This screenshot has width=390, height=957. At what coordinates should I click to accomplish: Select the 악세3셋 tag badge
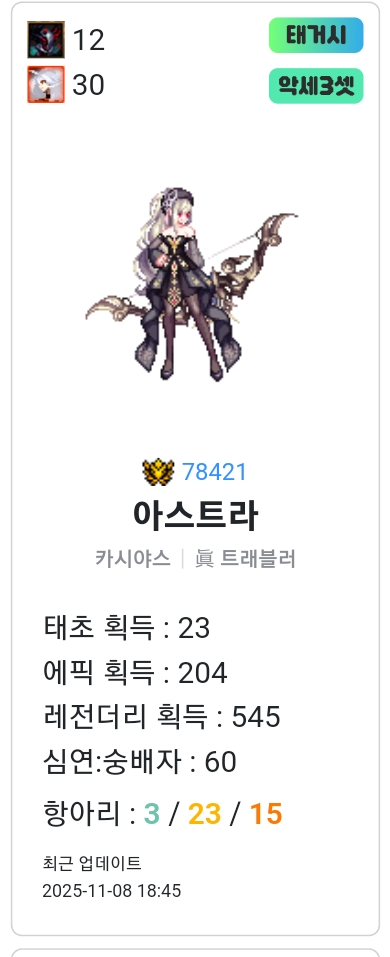click(x=316, y=86)
